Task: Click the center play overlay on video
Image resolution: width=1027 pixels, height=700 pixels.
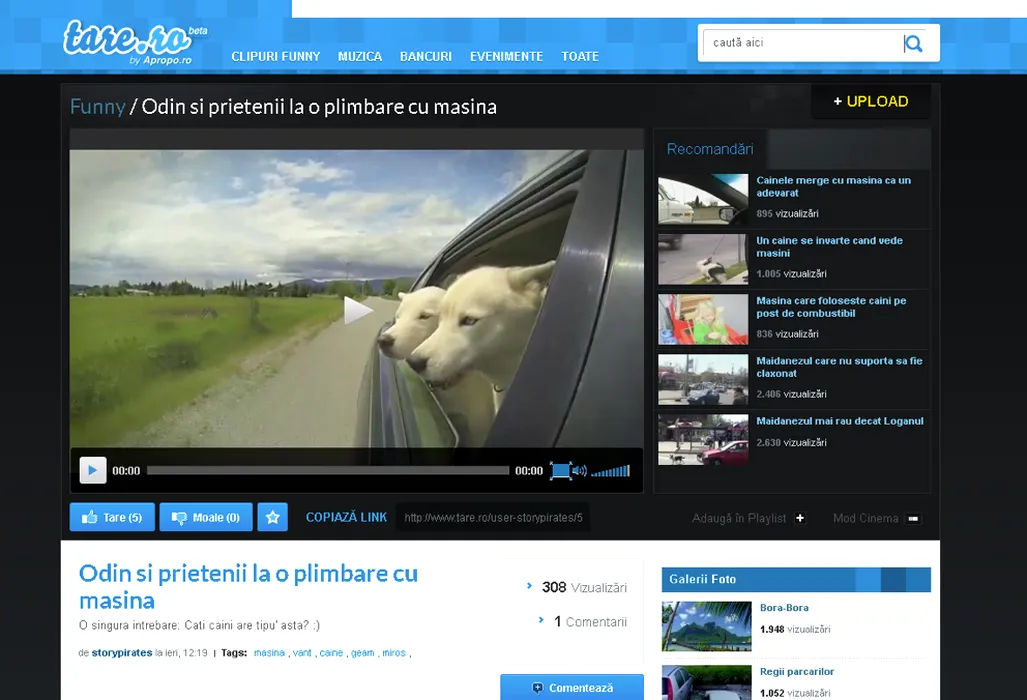Action: (x=357, y=310)
